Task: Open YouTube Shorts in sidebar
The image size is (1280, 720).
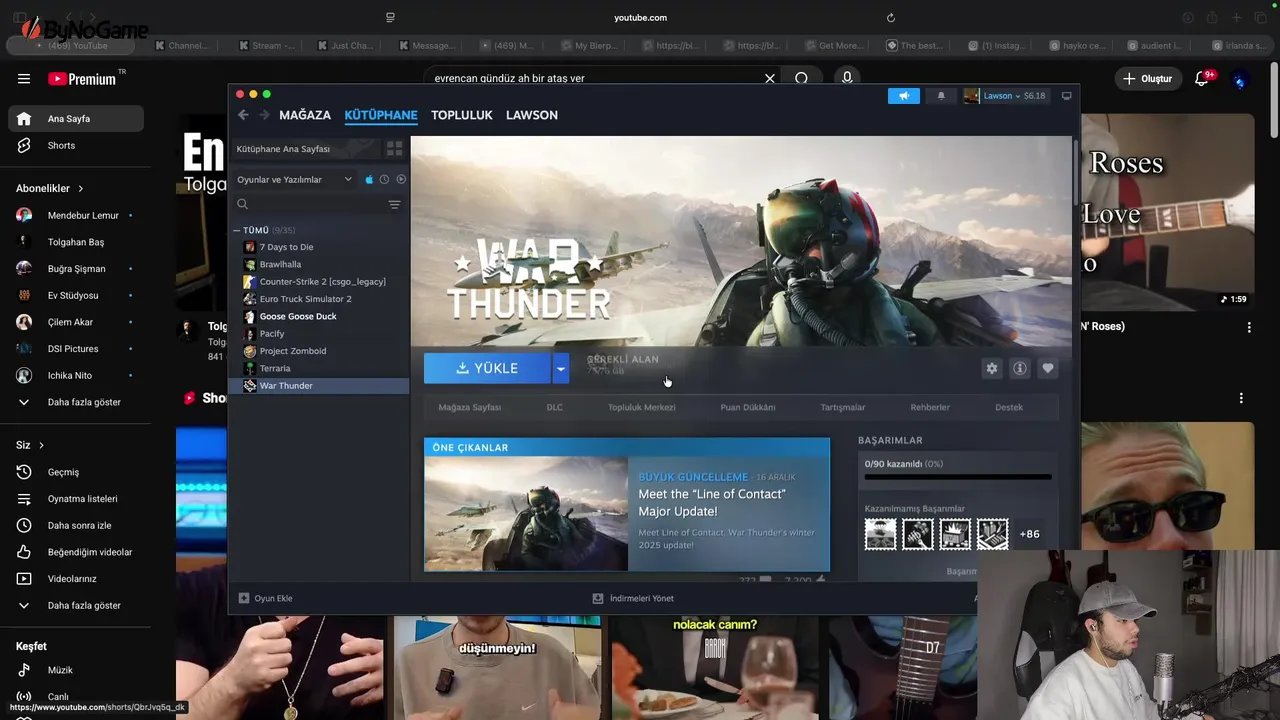Action: click(x=76, y=145)
